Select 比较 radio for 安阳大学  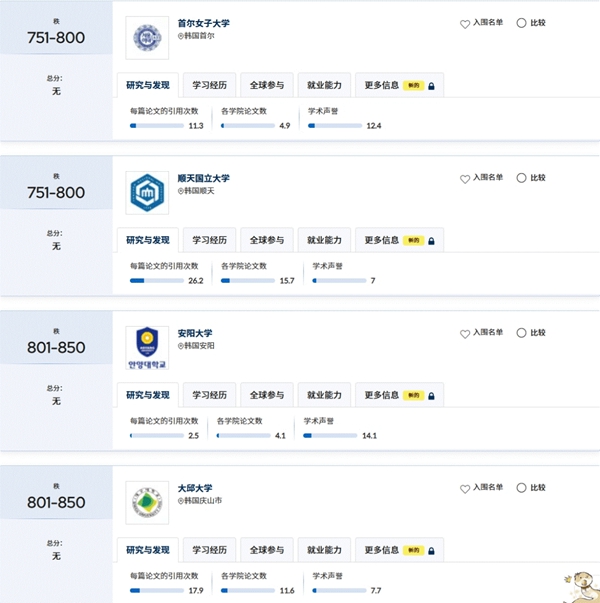(x=521, y=333)
